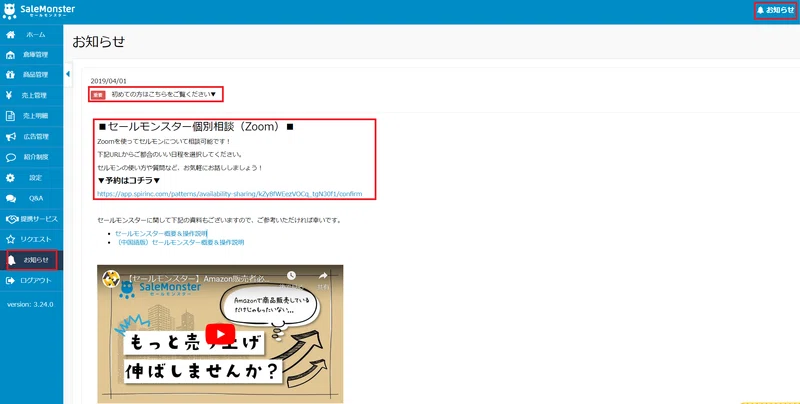Screen dimensions: 800x404
Task: Click the heading ■セールモンスター個別相談（Zoom）■
Action: tap(196, 127)
